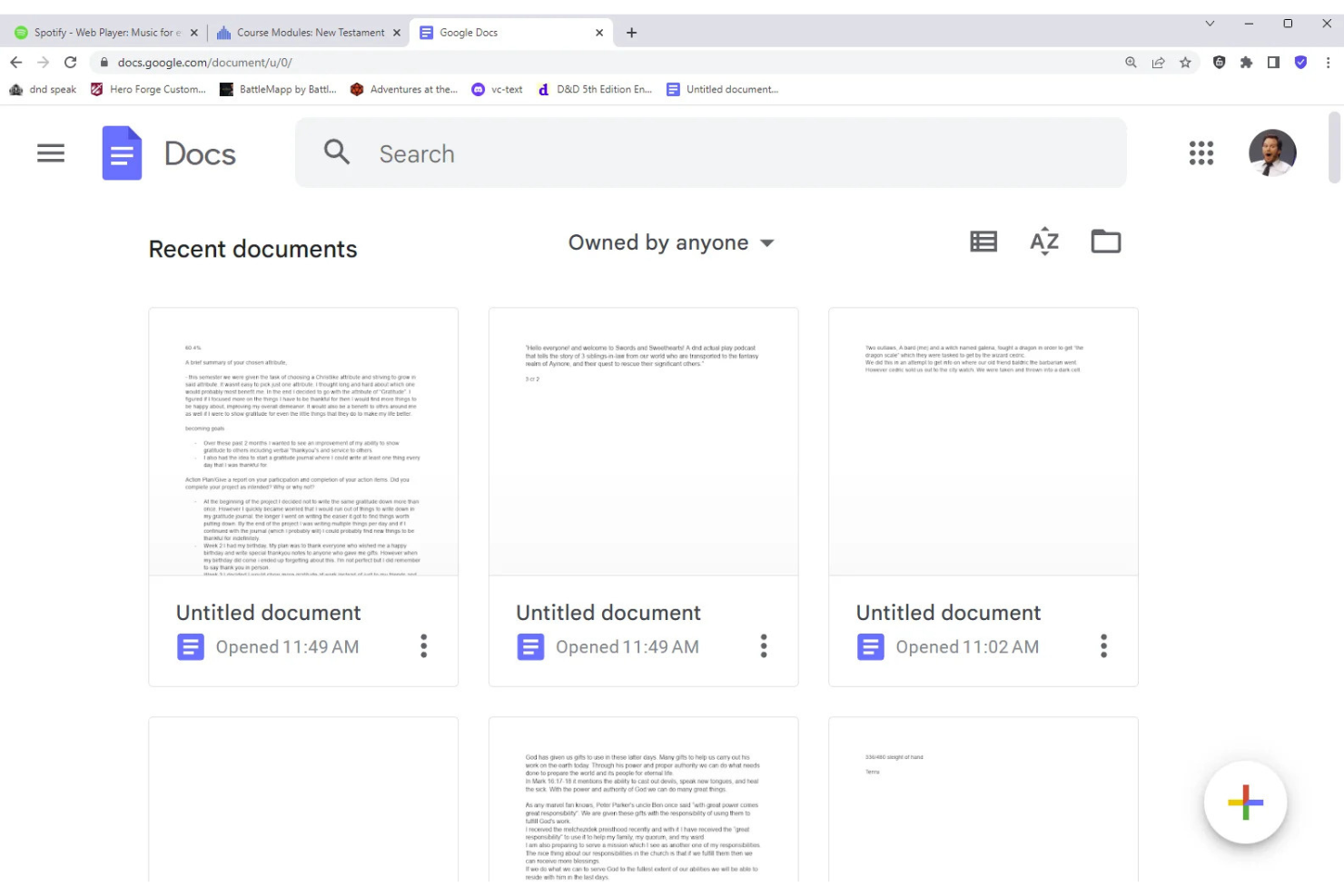
Task: Click the Search documents field
Action: point(710,153)
